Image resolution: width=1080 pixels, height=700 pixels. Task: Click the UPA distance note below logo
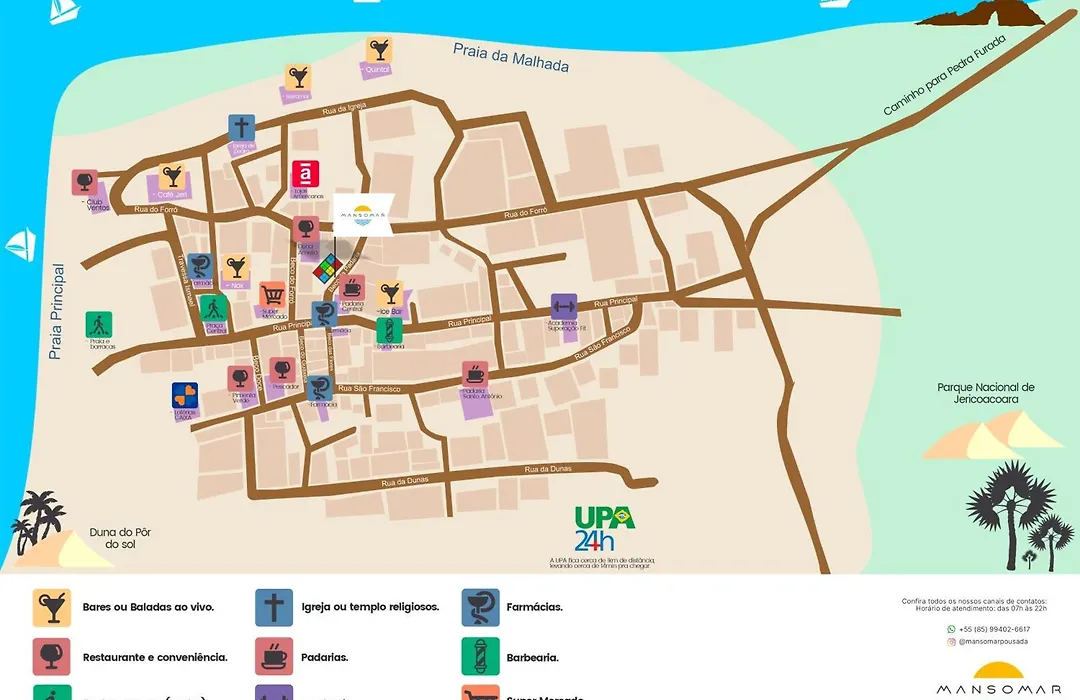602,563
